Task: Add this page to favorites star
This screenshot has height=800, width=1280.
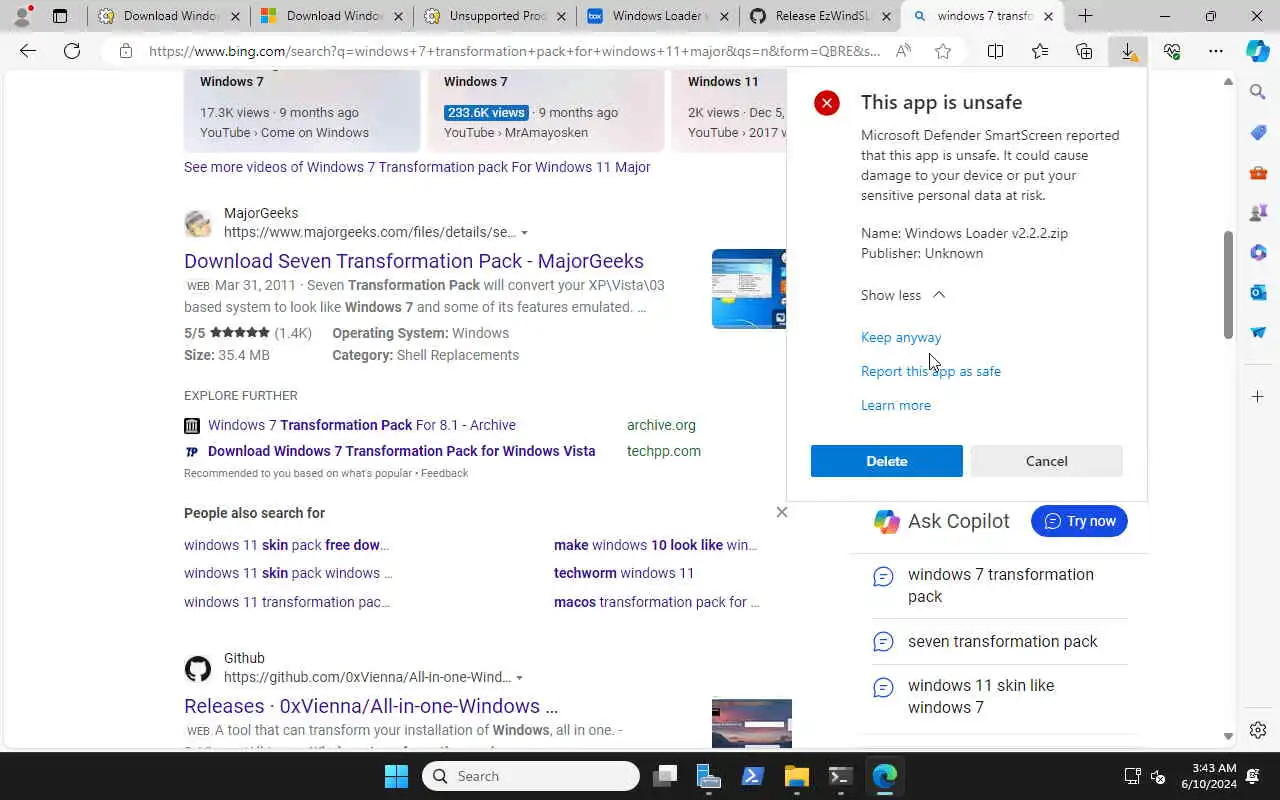Action: (943, 51)
